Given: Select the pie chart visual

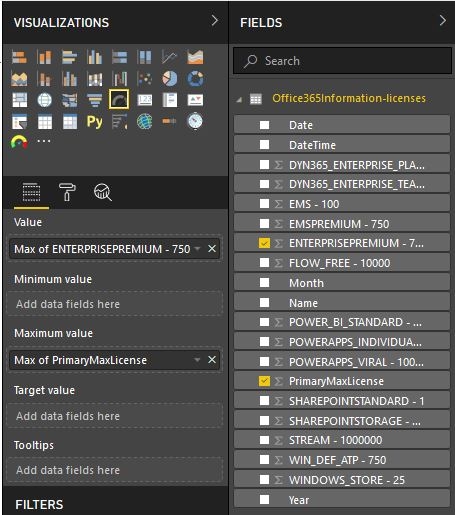Looking at the screenshot, I should [x=170, y=79].
